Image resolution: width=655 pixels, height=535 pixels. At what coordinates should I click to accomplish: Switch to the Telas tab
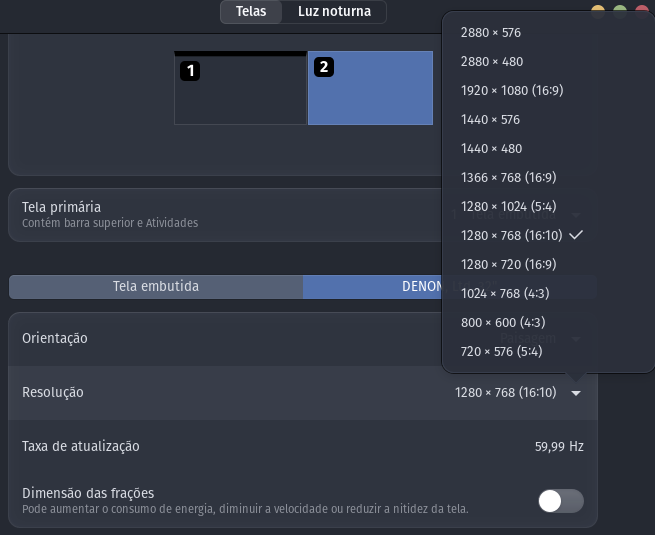(251, 12)
